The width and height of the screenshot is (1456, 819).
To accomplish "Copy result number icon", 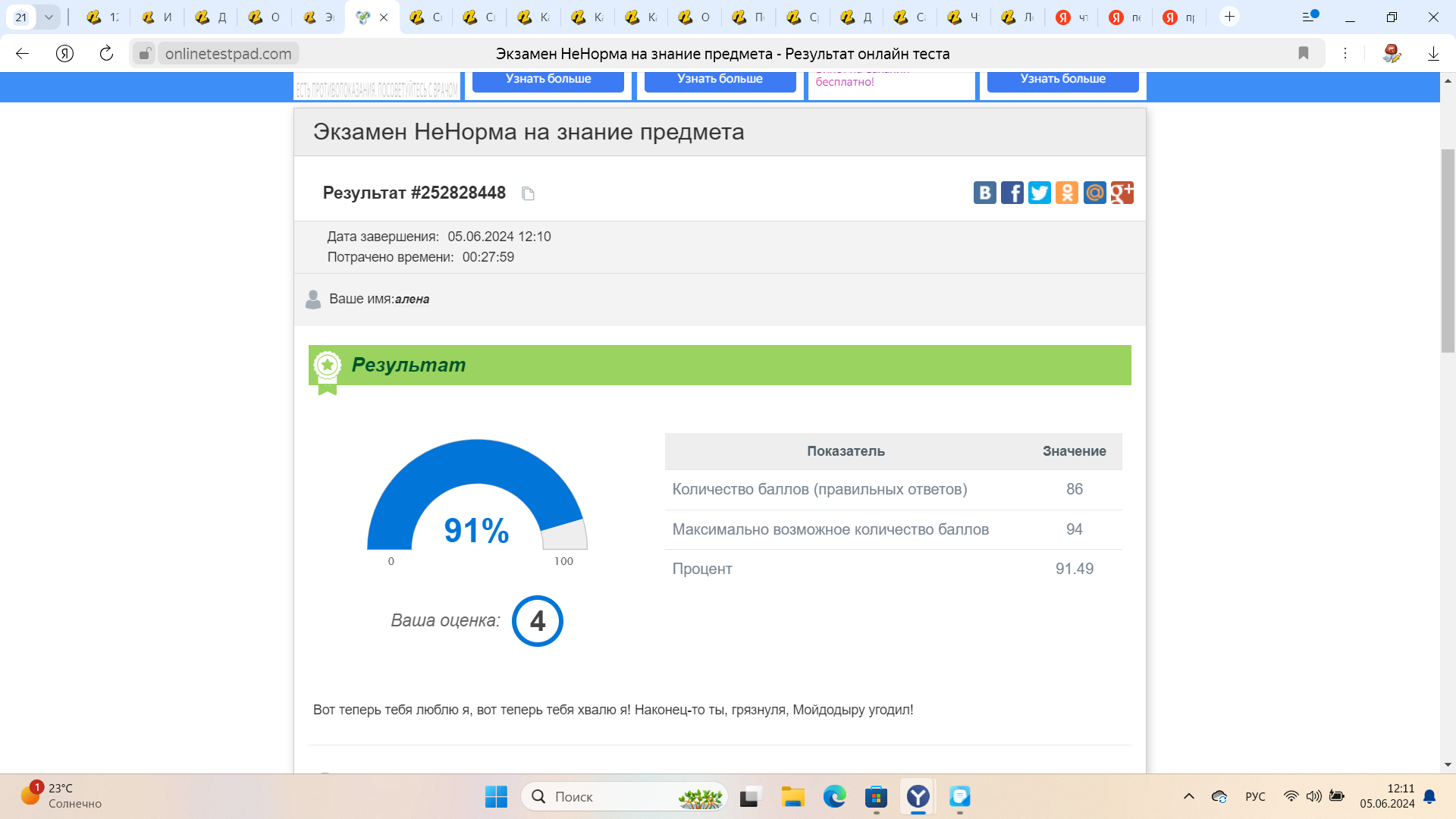I will pos(529,194).
